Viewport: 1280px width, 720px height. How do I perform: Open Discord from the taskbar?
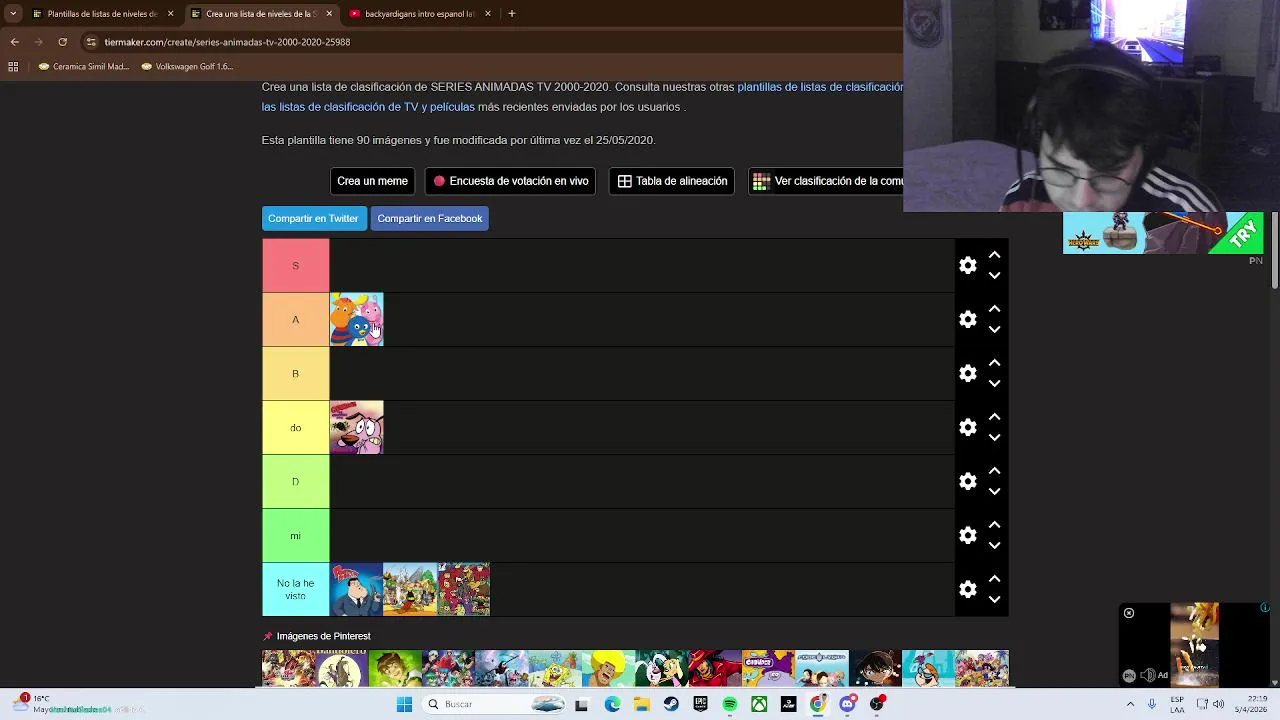pos(848,704)
